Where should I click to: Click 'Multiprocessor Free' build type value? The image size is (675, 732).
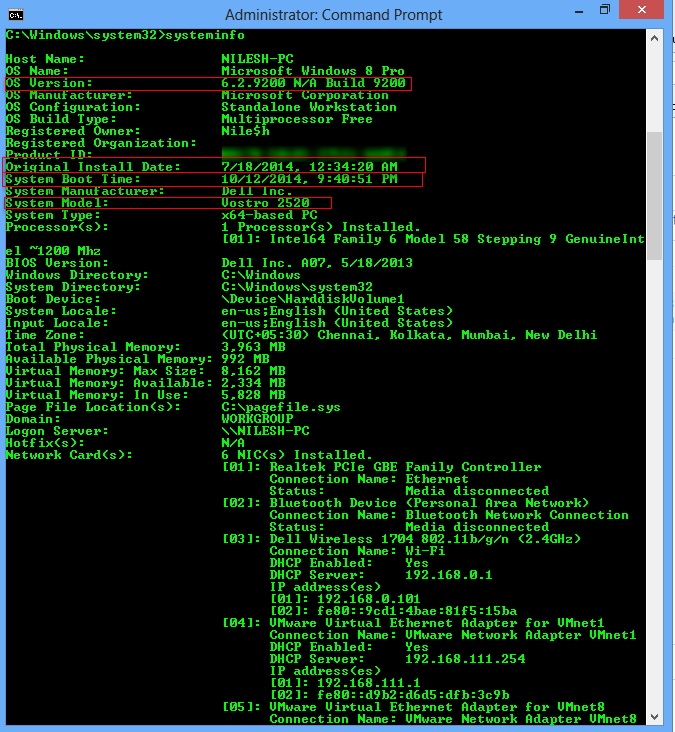pyautogui.click(x=297, y=119)
